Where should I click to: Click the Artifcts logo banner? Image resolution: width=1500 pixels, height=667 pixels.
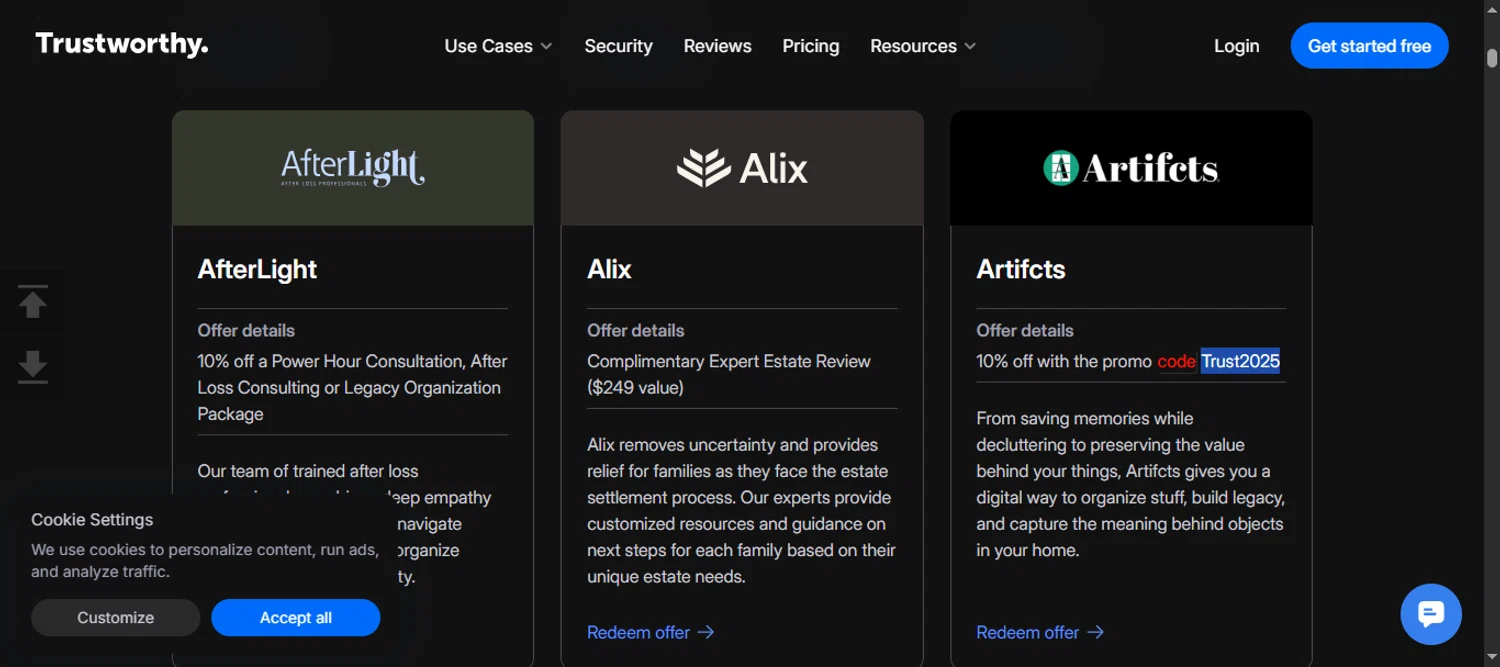pyautogui.click(x=1131, y=168)
